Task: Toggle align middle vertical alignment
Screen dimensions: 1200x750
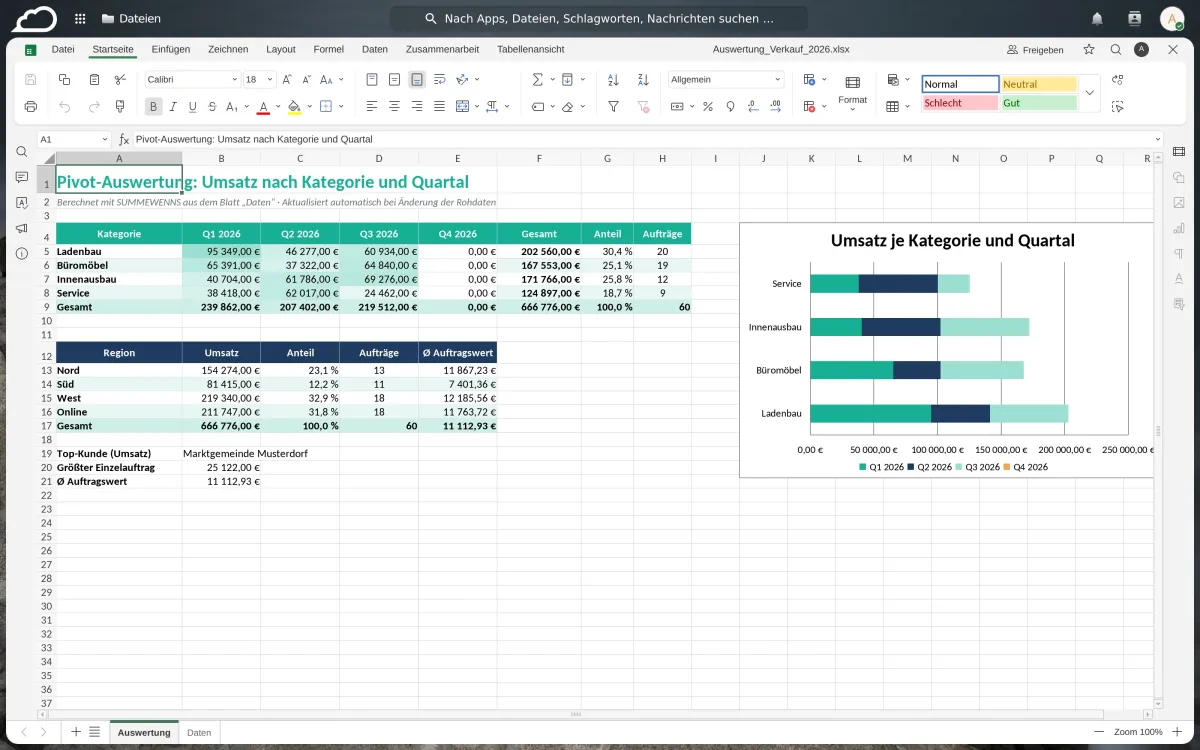Action: click(394, 79)
